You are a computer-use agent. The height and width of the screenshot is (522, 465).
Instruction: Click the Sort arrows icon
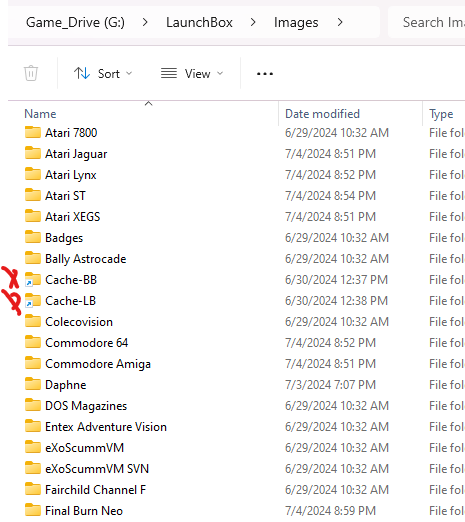82,73
